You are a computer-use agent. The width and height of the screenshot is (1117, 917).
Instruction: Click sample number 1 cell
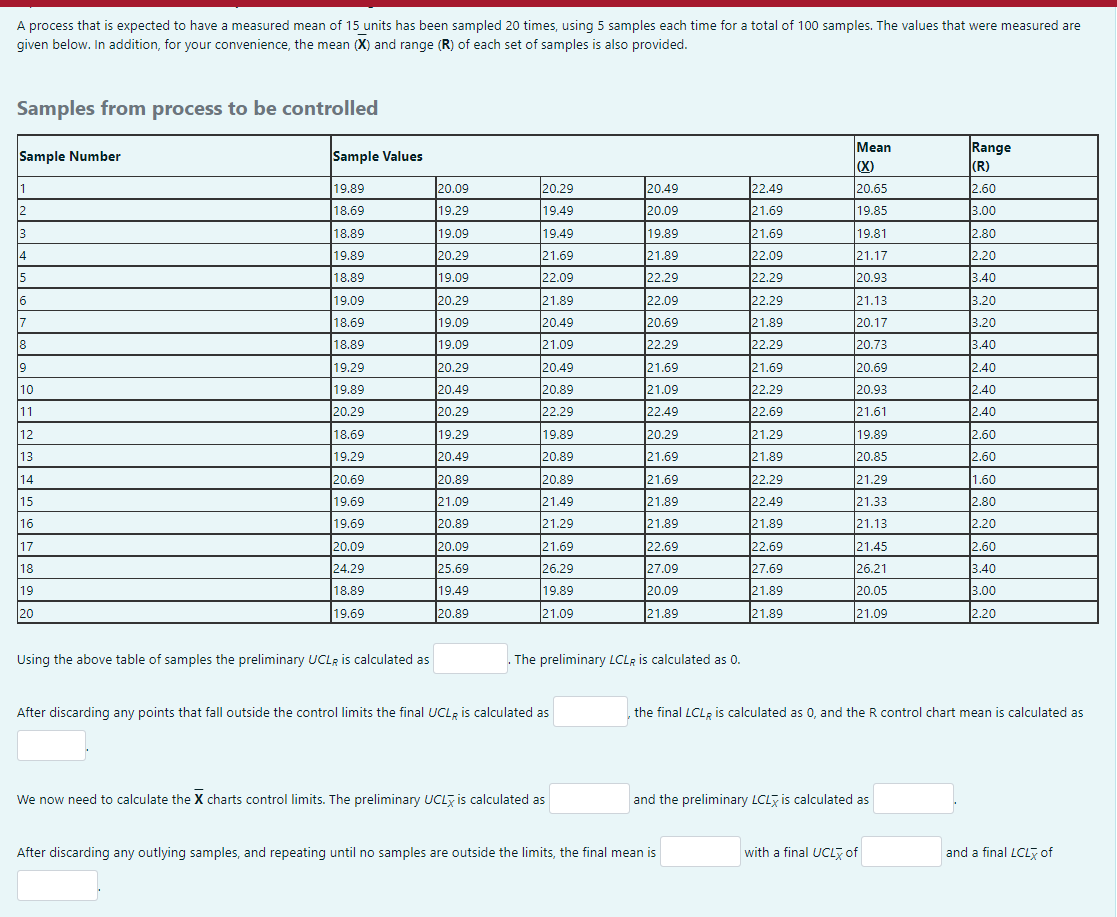175,189
